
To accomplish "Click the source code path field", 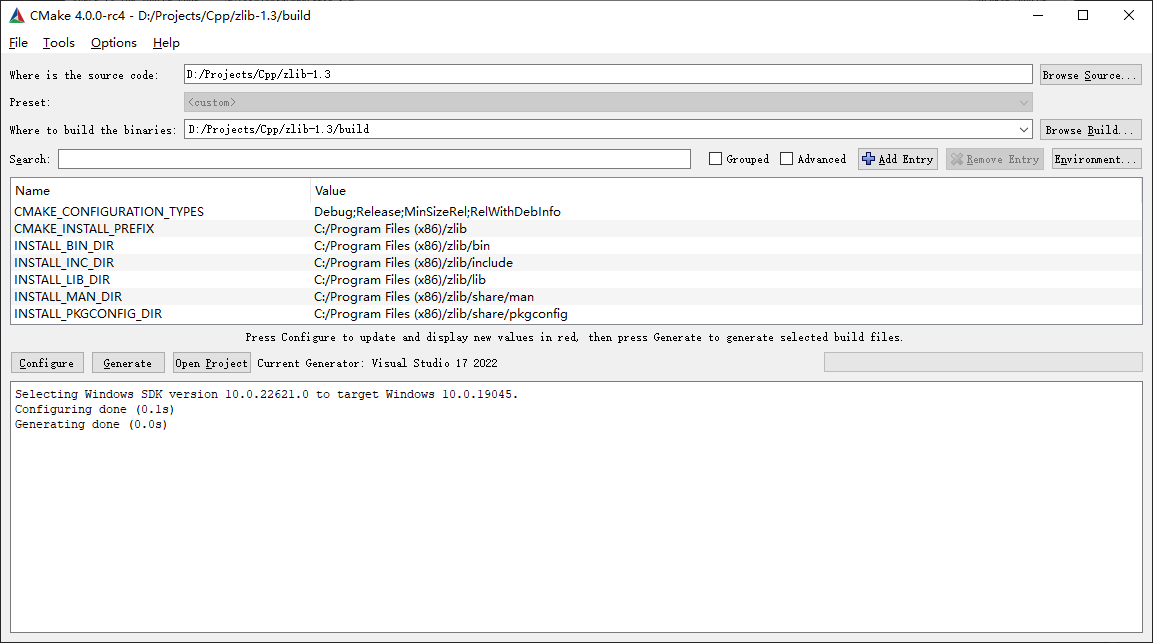I will click(608, 75).
